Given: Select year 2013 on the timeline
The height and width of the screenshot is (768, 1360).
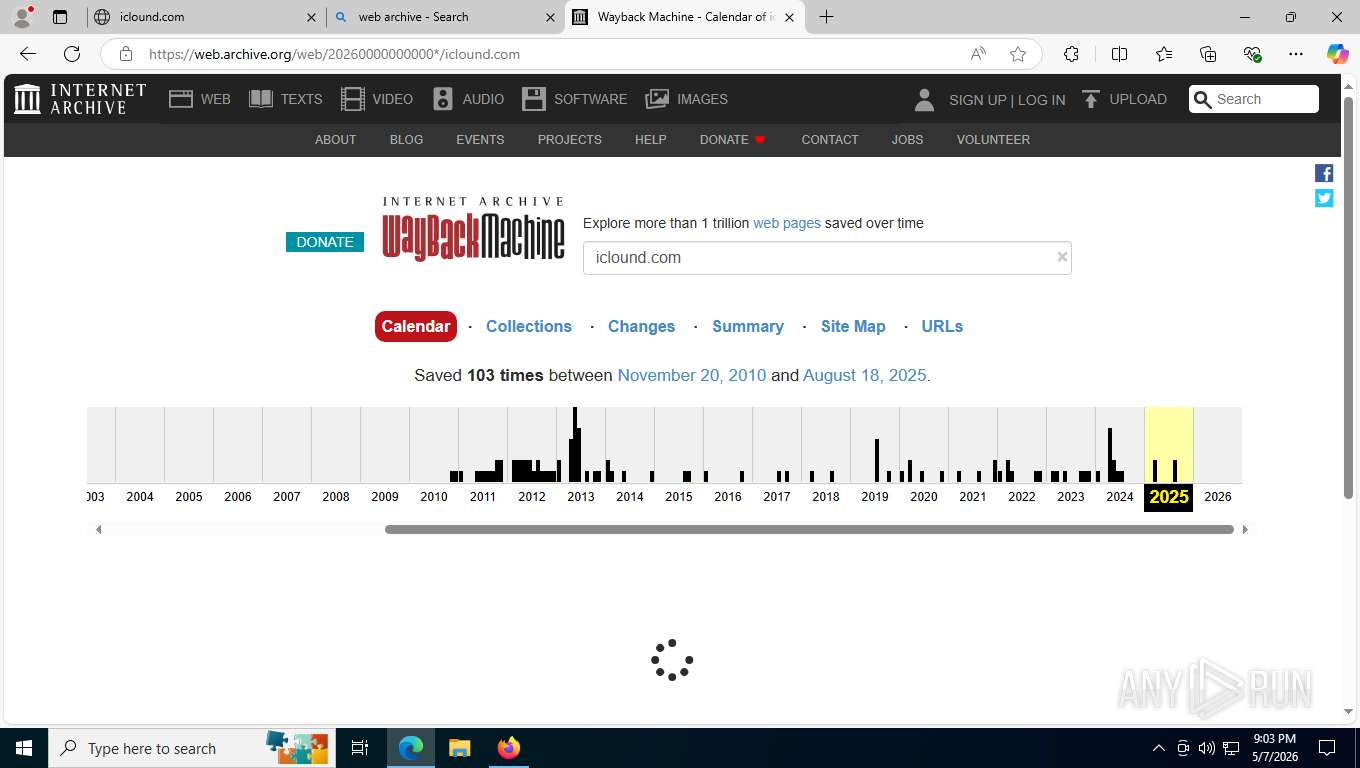Looking at the screenshot, I should pos(581,496).
